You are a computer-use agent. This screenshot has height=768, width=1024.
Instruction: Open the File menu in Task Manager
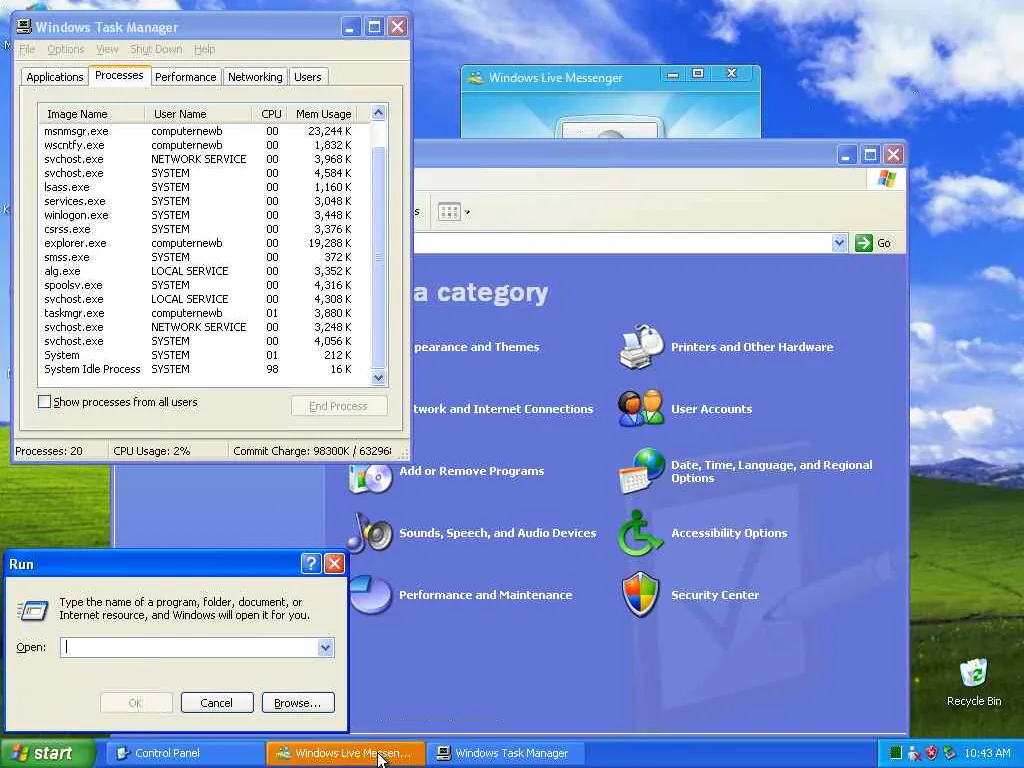(27, 49)
